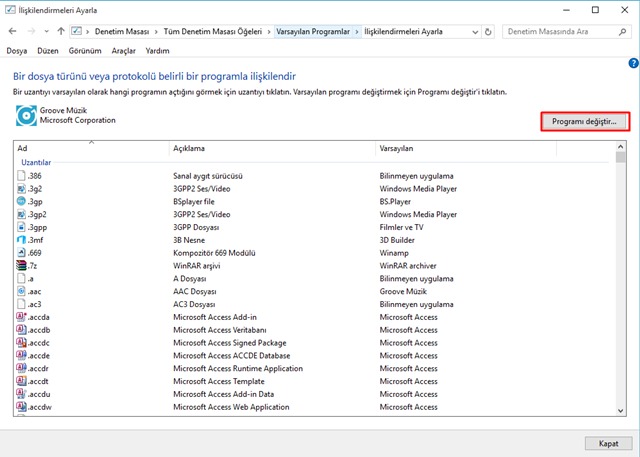This screenshot has height=457, width=640.
Task: Select the 'BSplayer file' description
Action: point(194,202)
